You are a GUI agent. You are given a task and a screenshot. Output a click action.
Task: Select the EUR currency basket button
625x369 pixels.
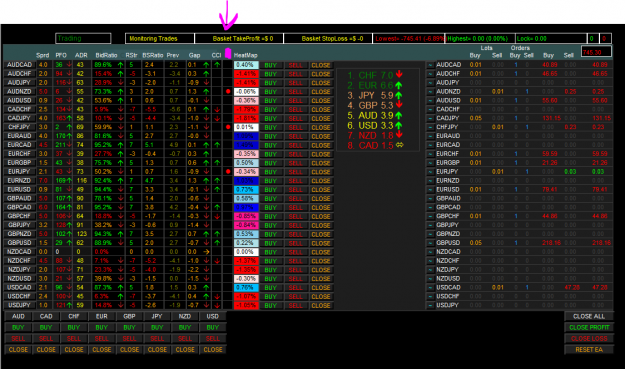(102, 316)
